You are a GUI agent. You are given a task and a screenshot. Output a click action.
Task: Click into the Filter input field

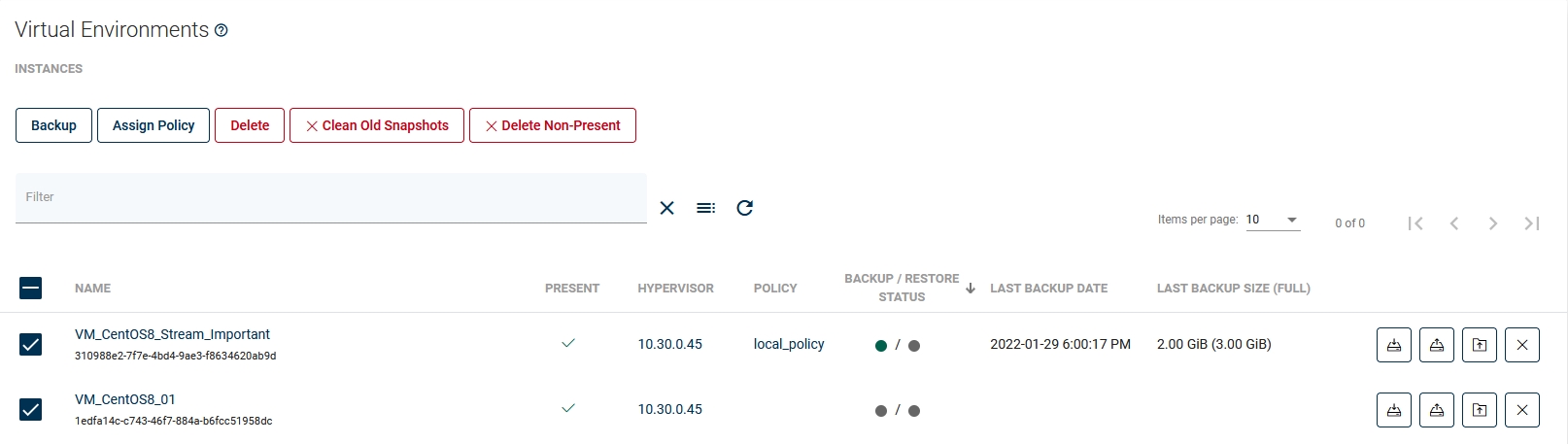point(330,197)
